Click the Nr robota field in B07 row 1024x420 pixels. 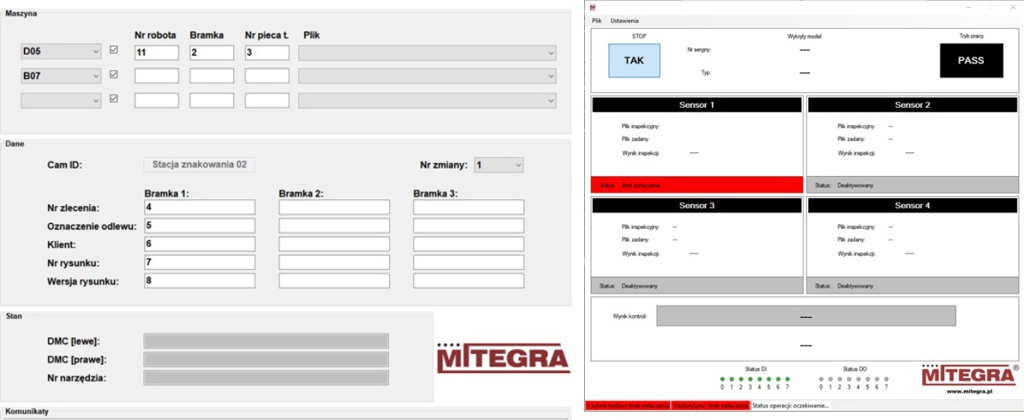click(157, 76)
